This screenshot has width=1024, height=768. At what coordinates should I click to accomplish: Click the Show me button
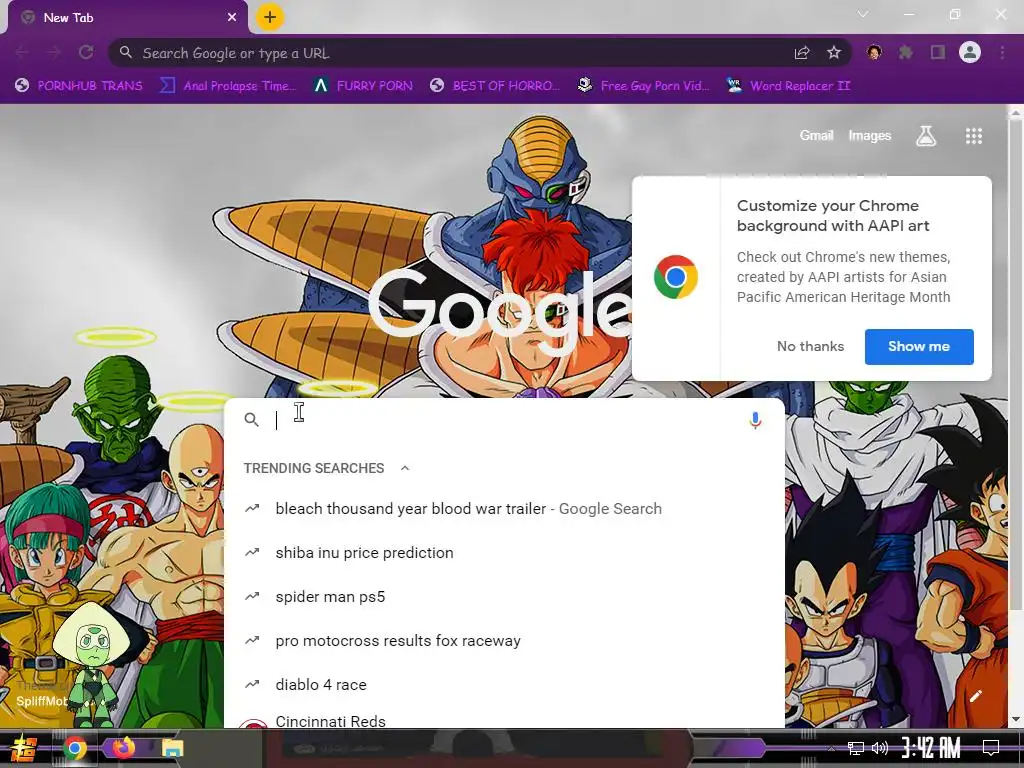[919, 347]
